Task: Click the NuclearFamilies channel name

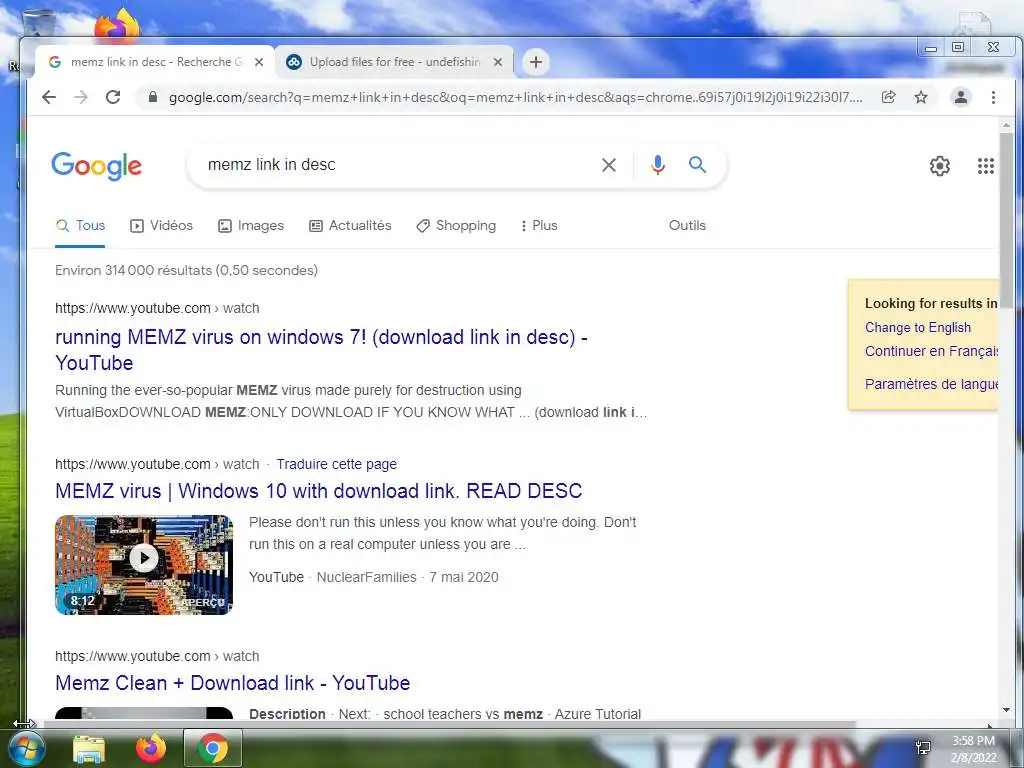Action: 366,577
